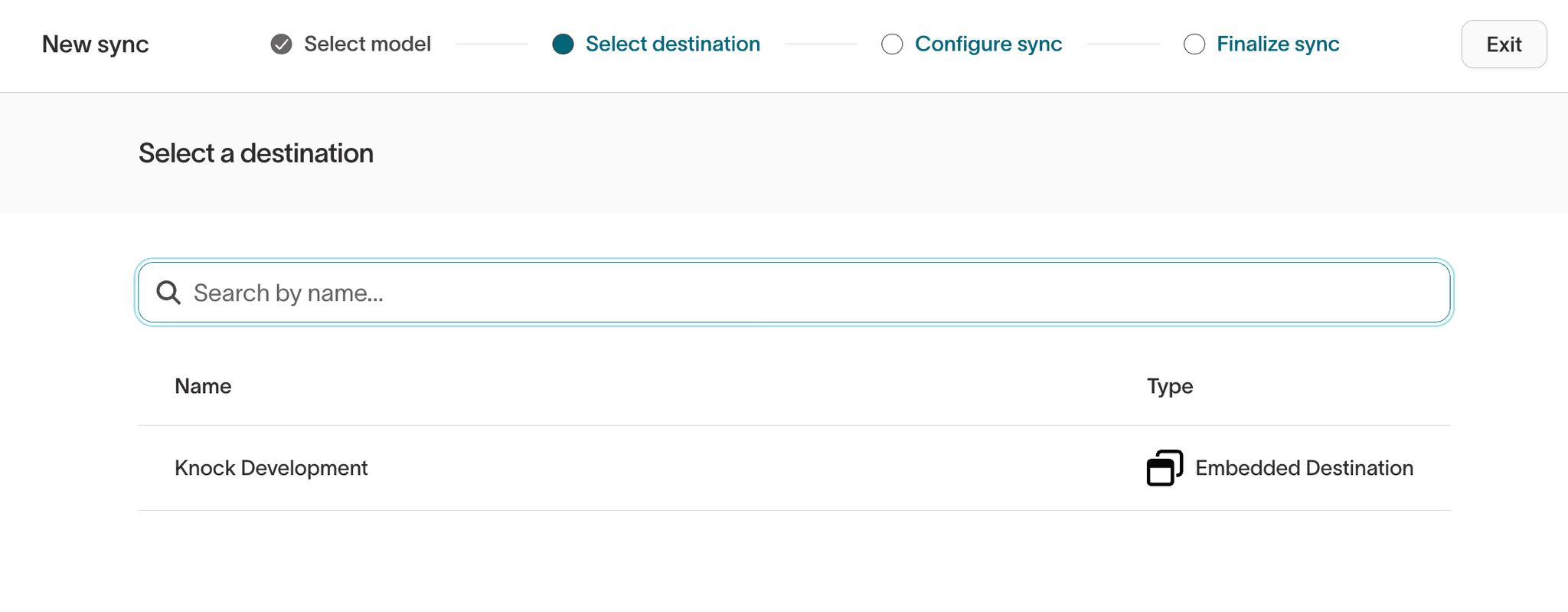Click the magnifying glass search icon
Image resolution: width=1568 pixels, height=612 pixels.
[x=168, y=292]
